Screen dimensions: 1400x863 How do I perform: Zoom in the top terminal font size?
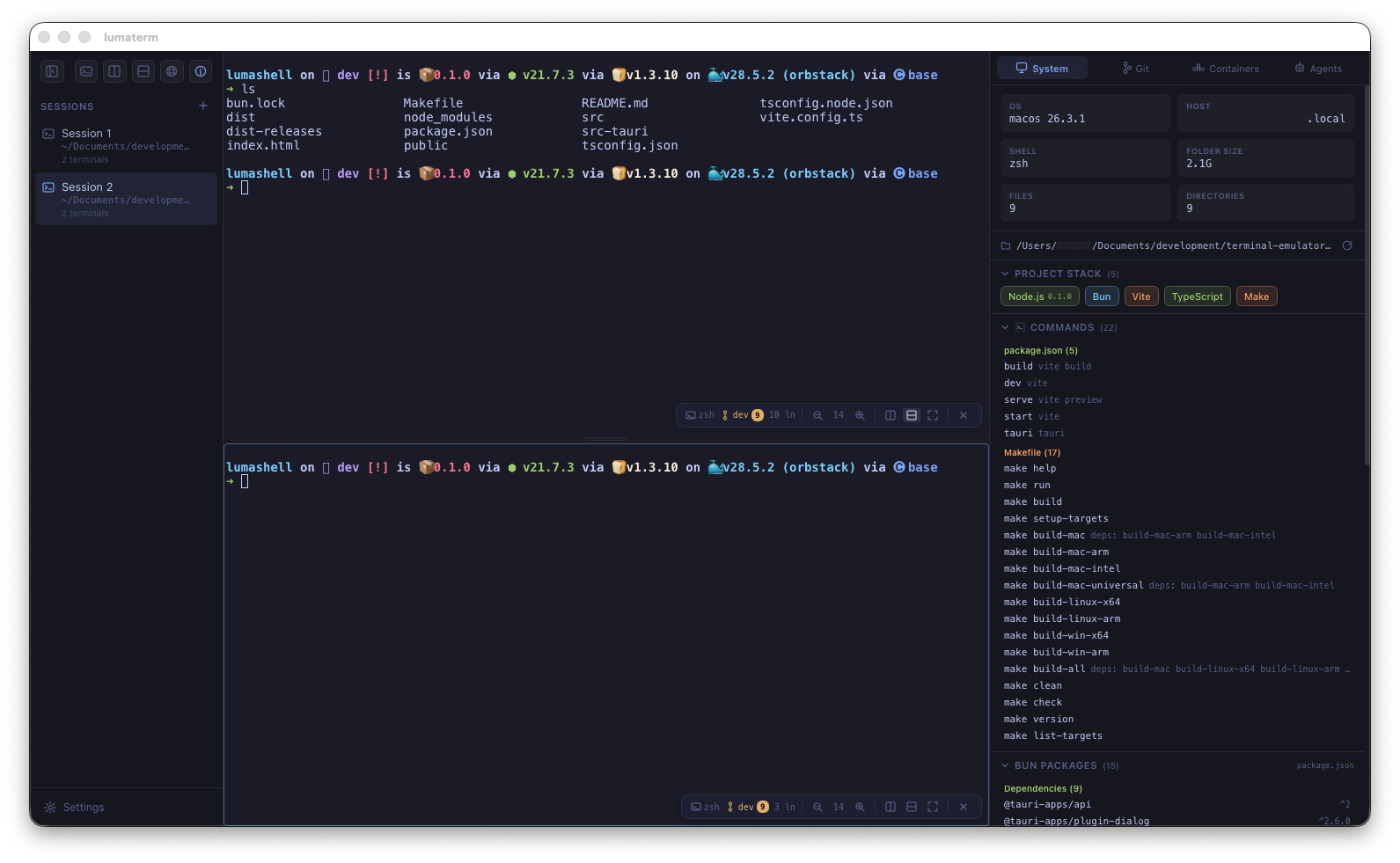tap(860, 415)
